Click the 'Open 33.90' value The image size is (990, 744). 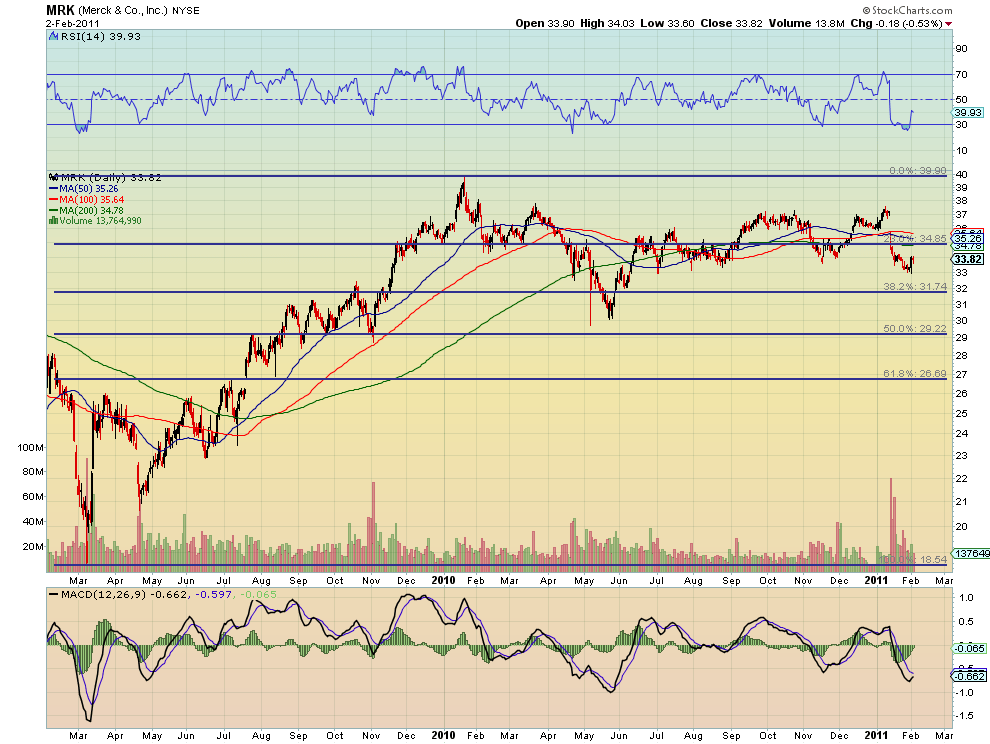tap(545, 23)
